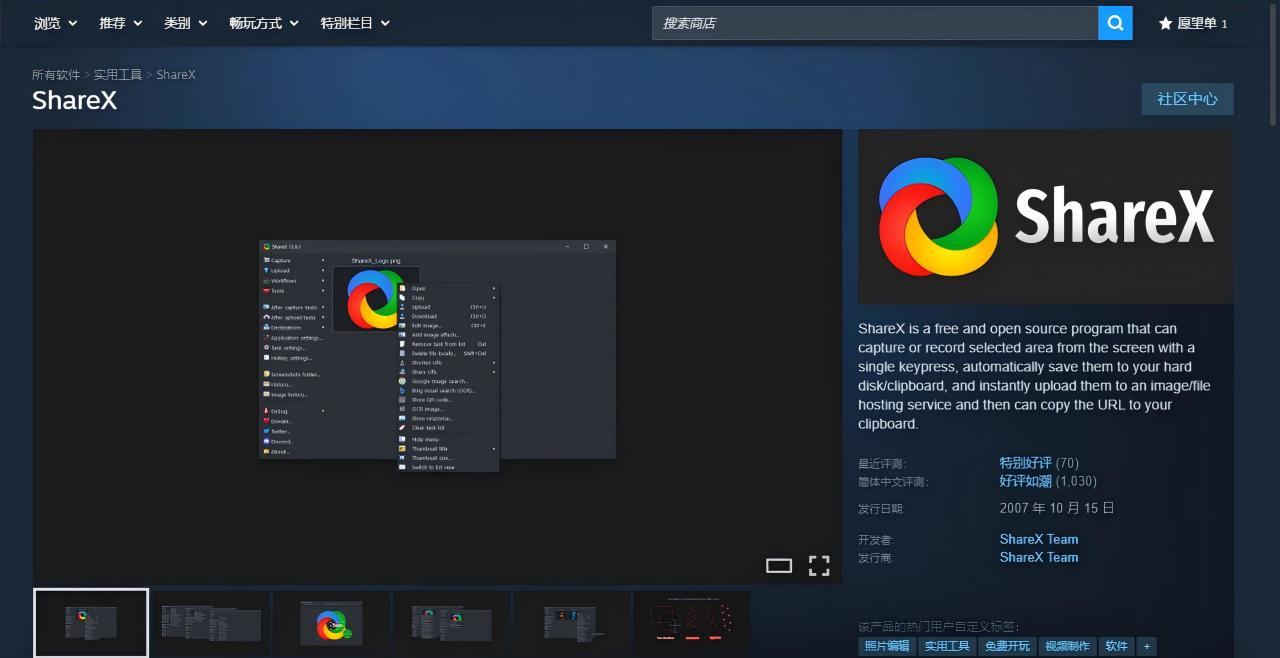Open the 类别 dropdown menu

(x=186, y=23)
